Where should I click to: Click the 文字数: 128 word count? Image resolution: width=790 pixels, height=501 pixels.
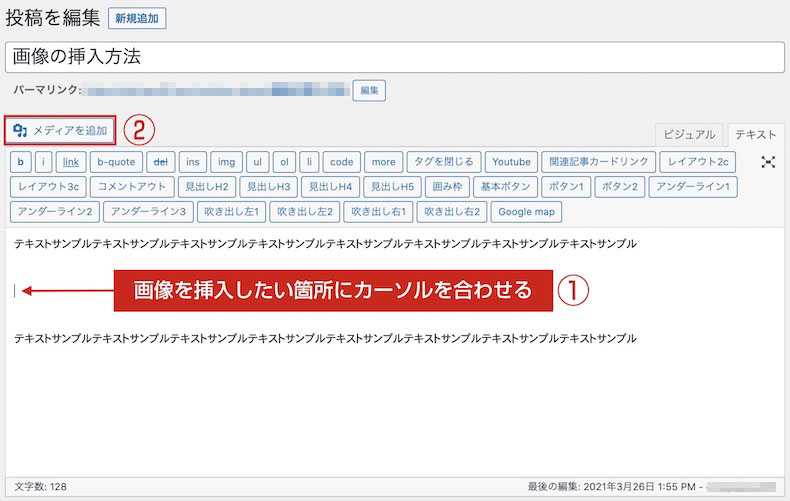point(40,487)
